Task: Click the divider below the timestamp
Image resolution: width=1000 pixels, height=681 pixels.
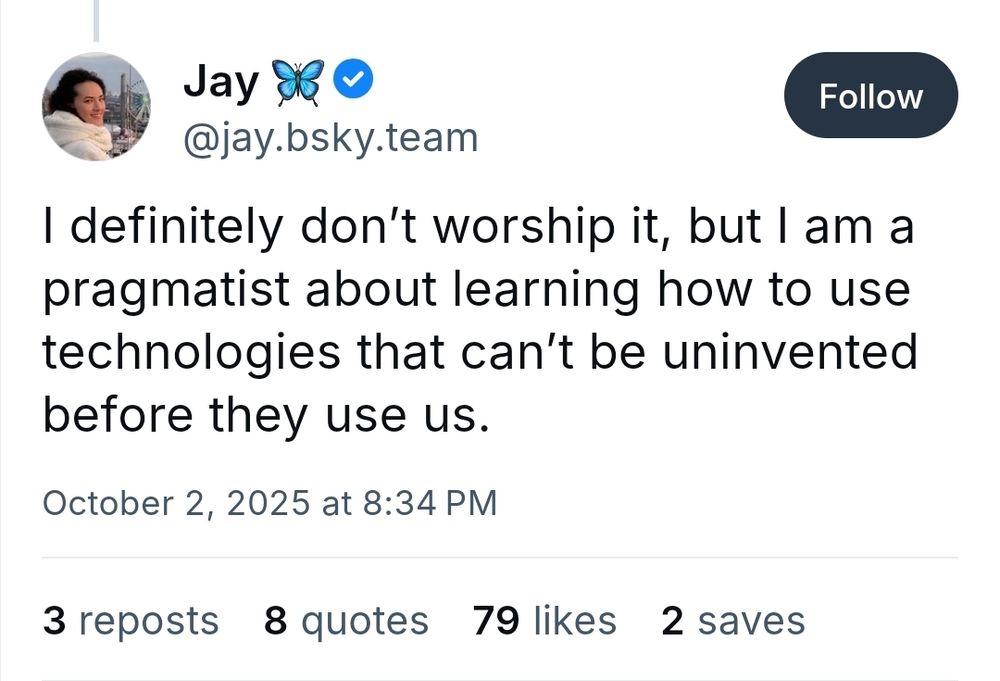Action: [x=500, y=556]
